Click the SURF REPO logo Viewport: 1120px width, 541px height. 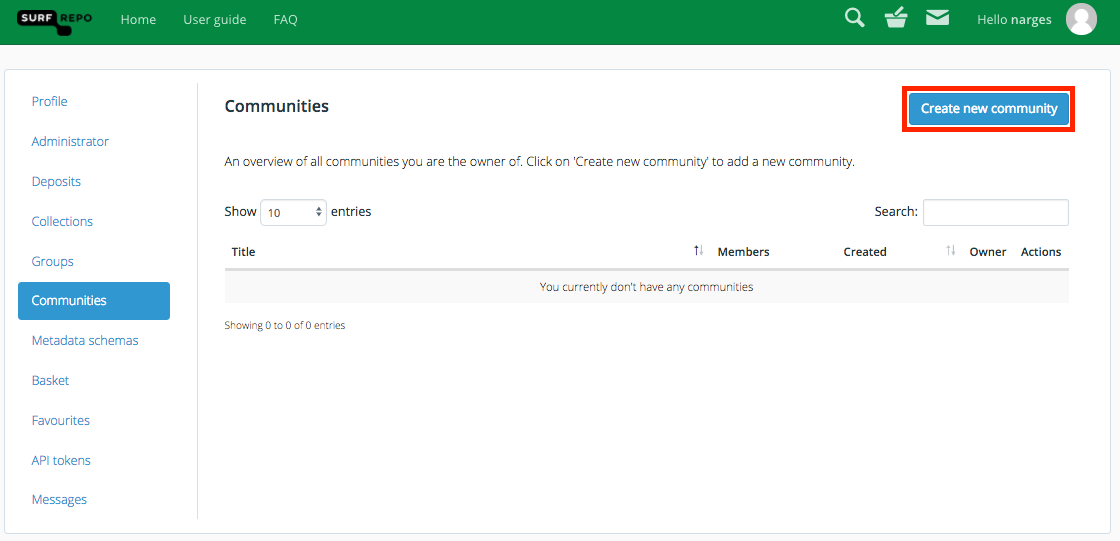point(54,21)
